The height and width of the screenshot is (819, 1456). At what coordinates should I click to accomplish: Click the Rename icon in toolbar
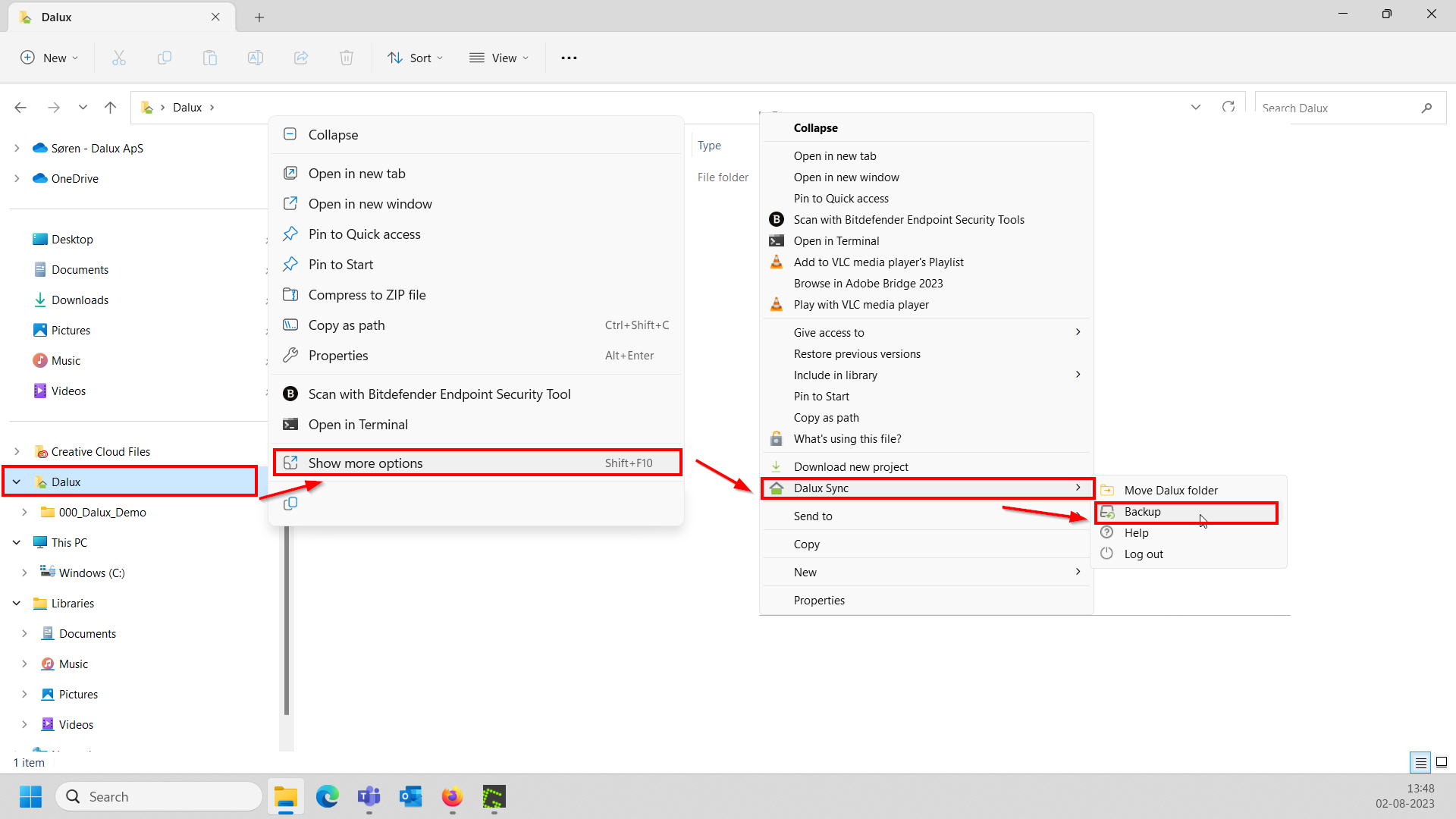click(256, 58)
